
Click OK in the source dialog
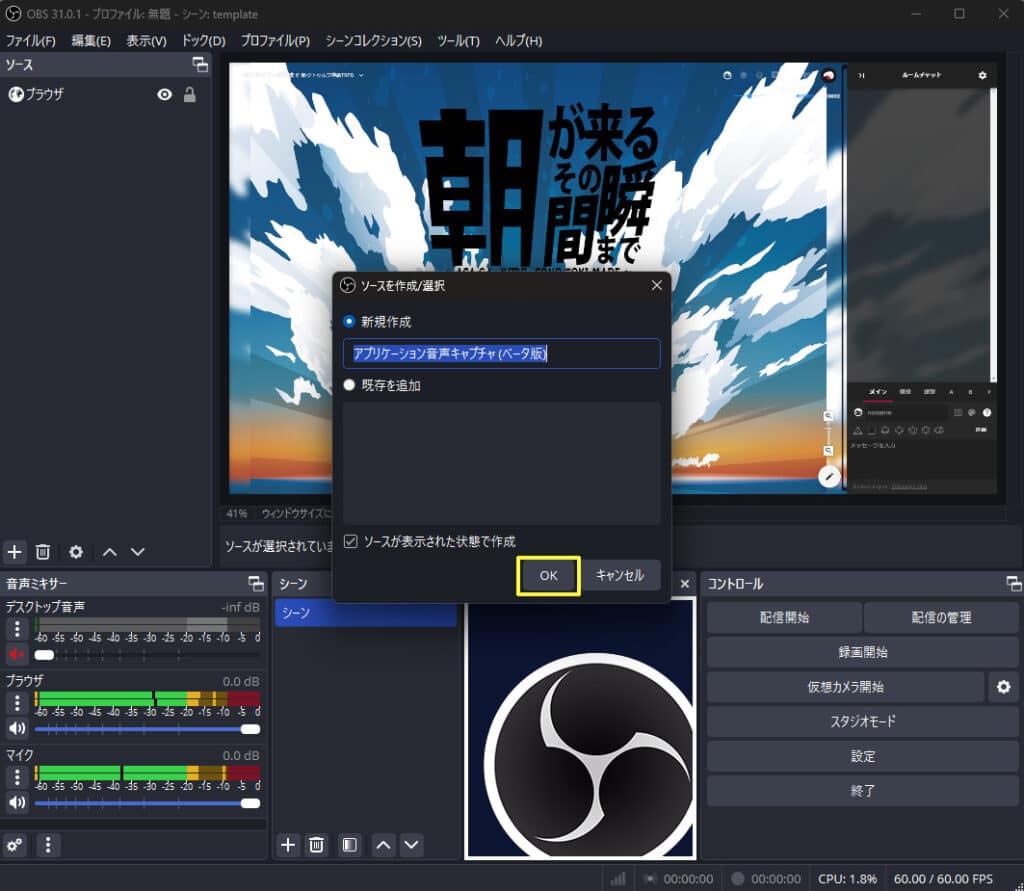click(x=548, y=576)
